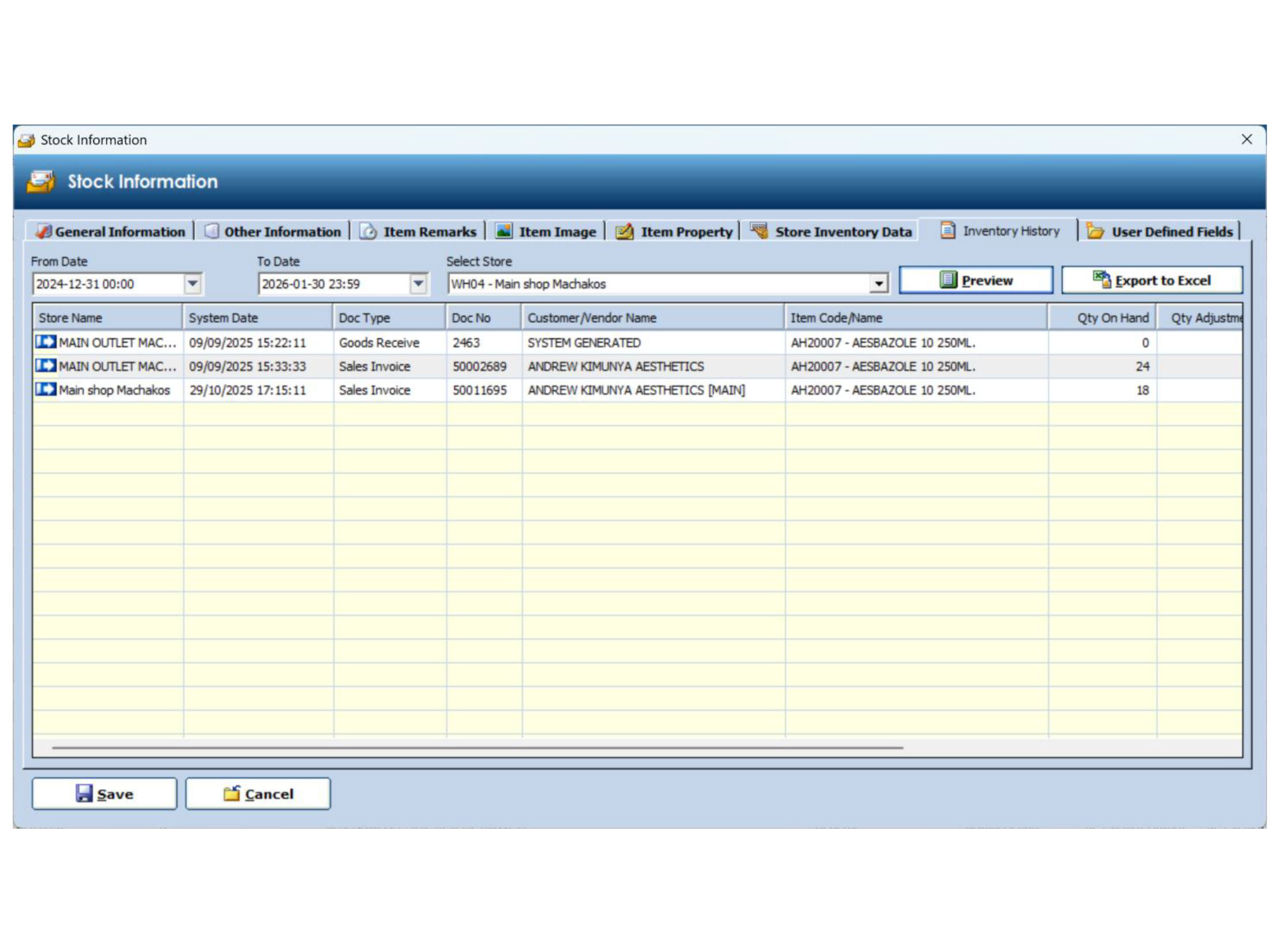Open the To Date dropdown arrow
The image size is (1280, 952).
[419, 284]
